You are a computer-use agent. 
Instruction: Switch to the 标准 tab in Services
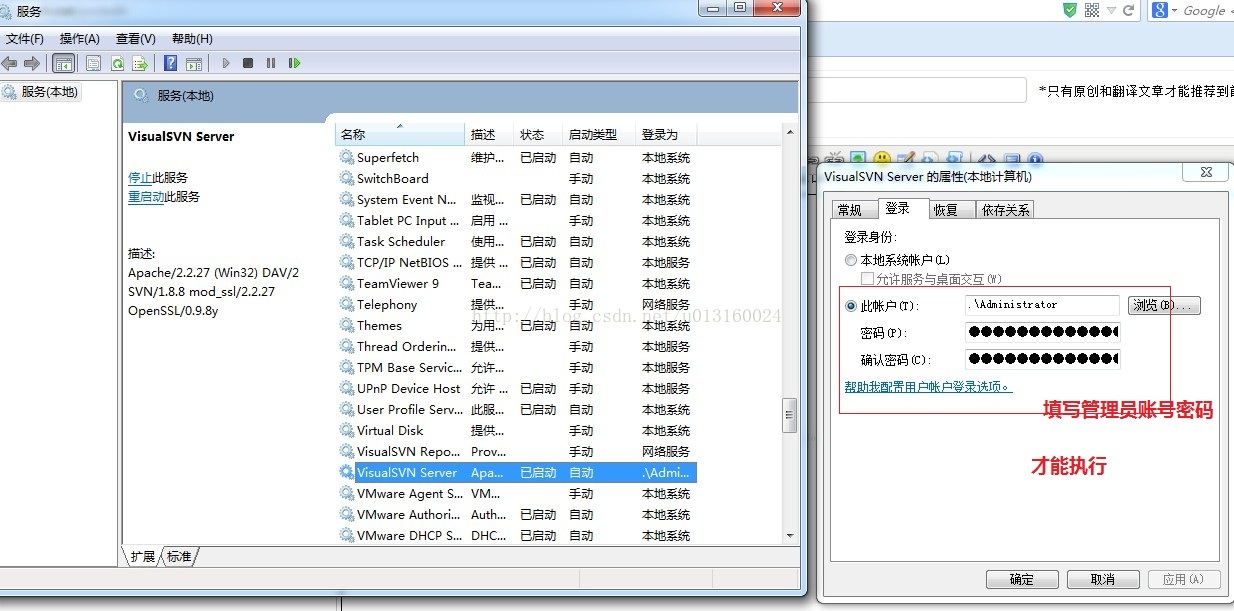(179, 557)
